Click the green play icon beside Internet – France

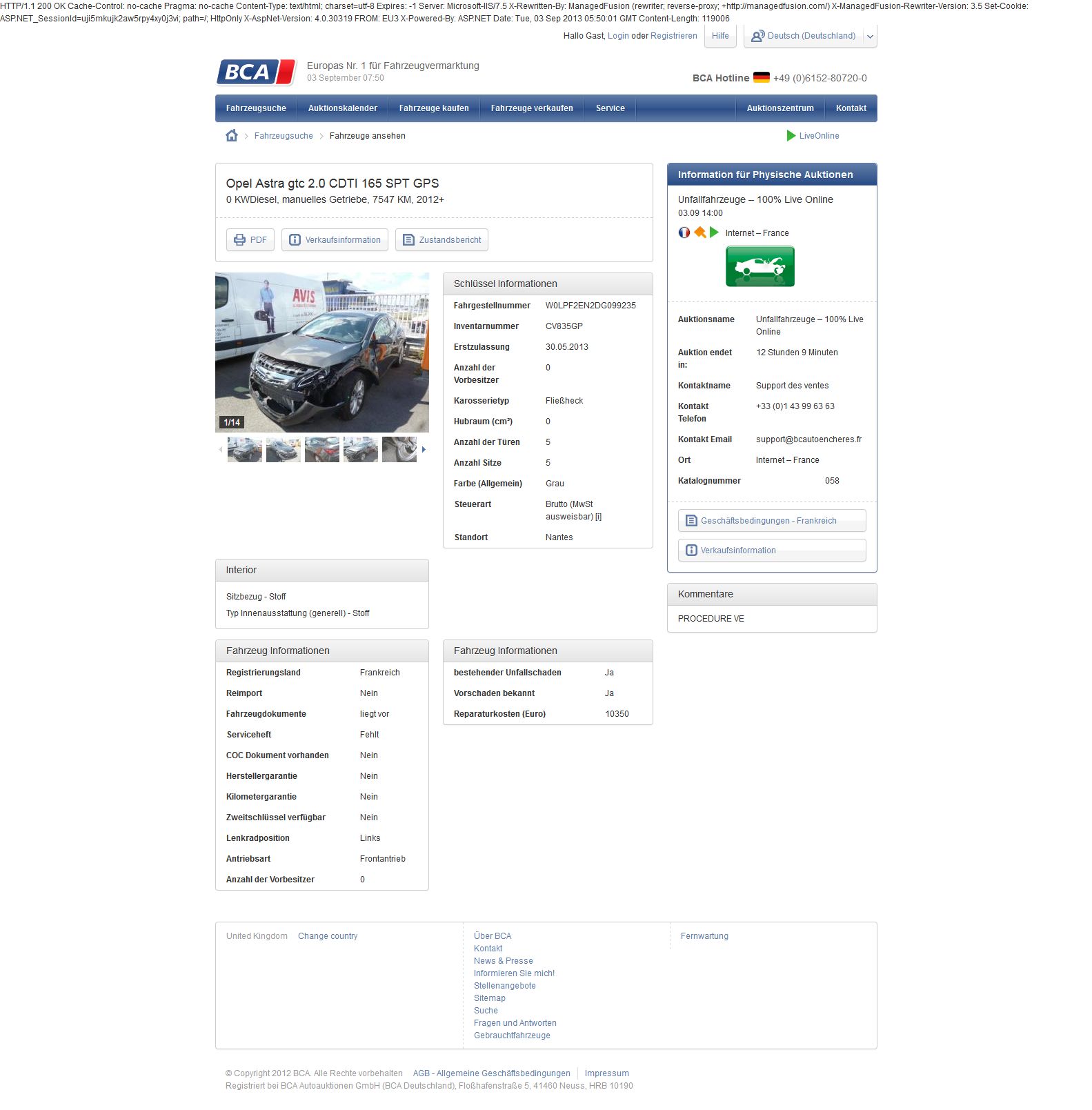(x=714, y=232)
